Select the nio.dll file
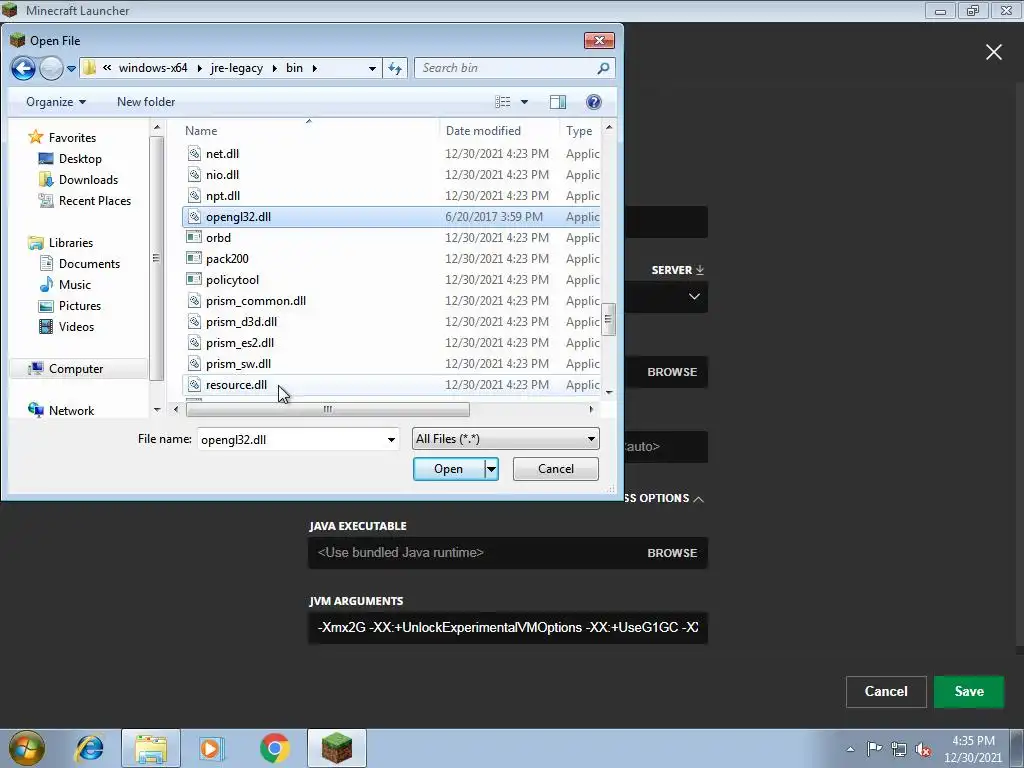1024x768 pixels. tap(391, 174)
